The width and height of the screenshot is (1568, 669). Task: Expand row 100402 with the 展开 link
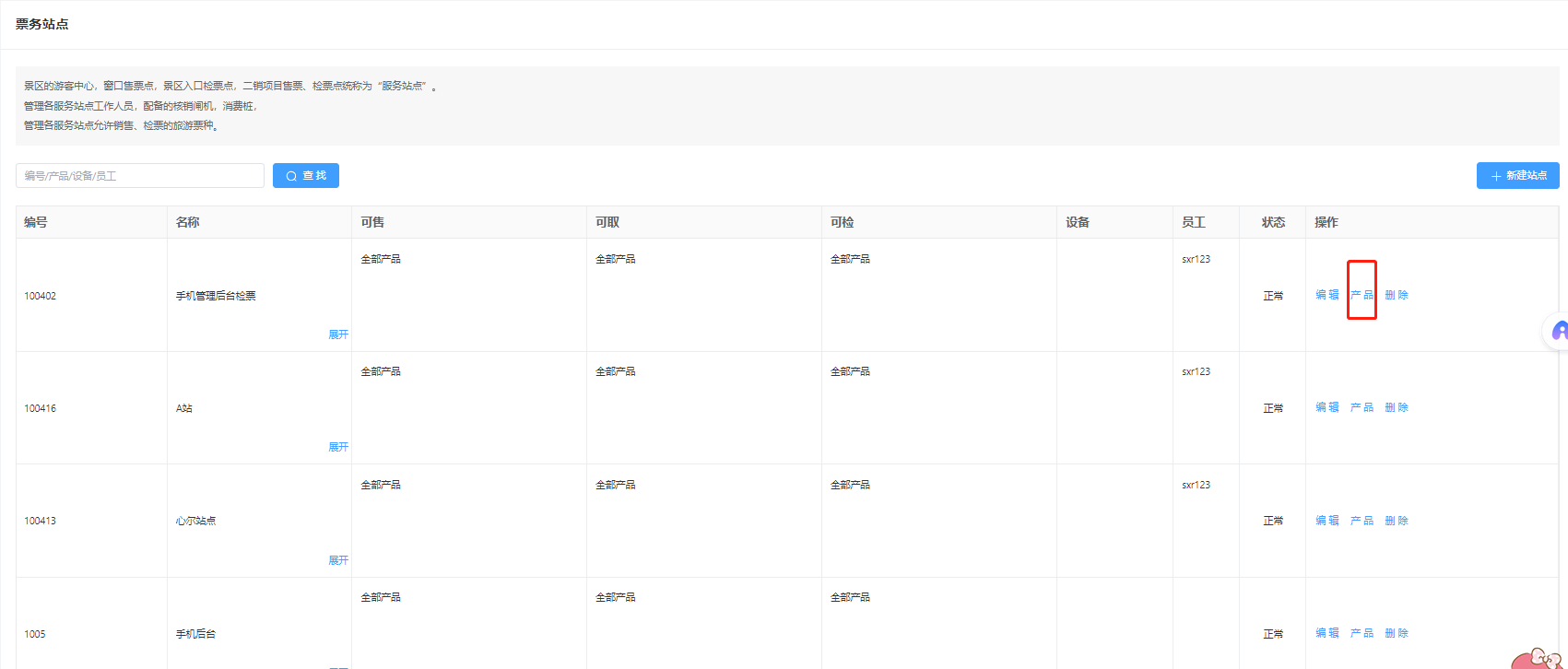tap(338, 334)
